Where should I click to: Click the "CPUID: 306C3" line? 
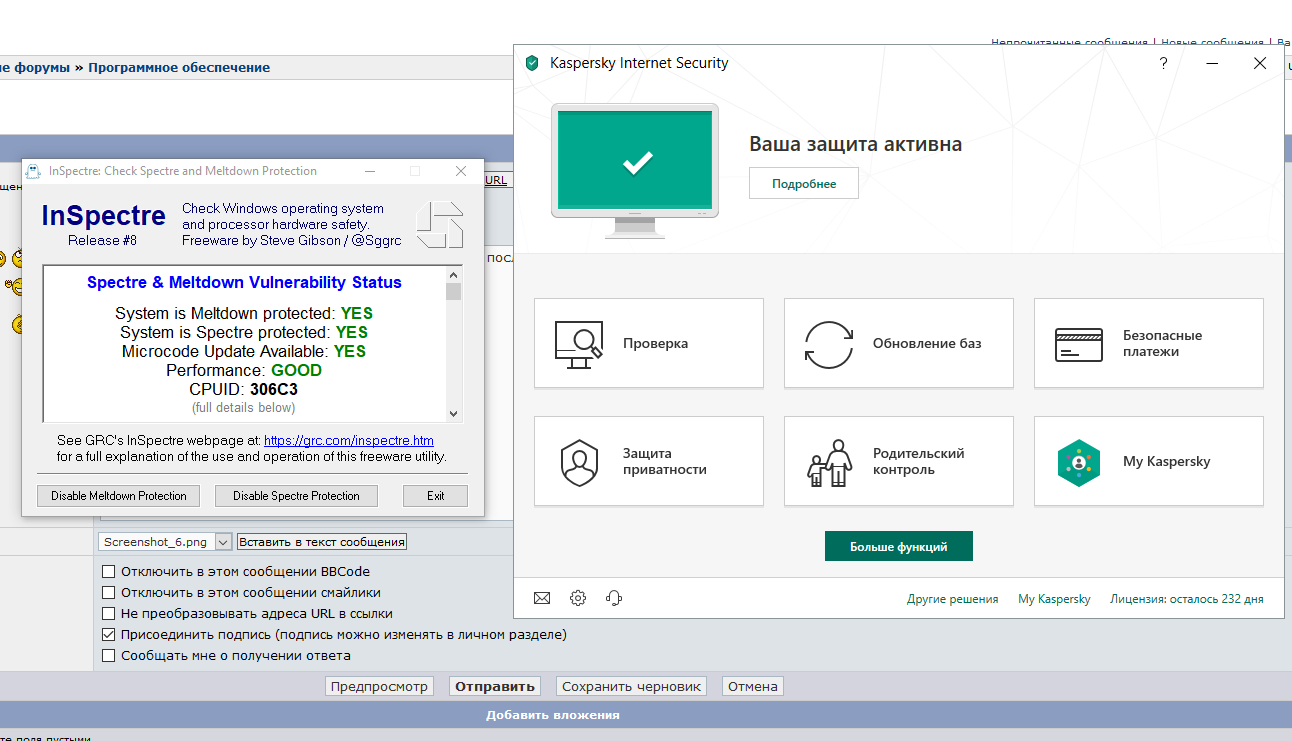click(244, 389)
